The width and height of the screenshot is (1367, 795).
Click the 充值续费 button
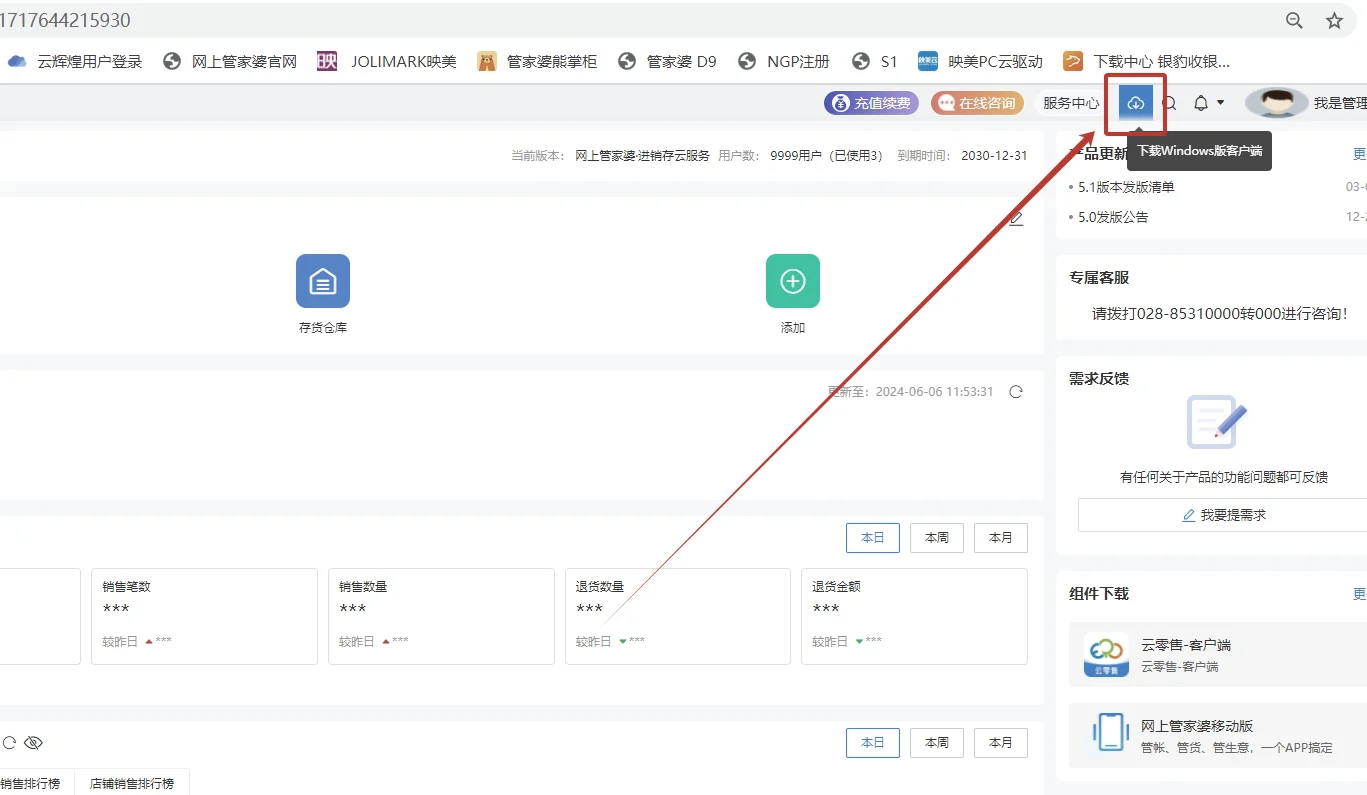(871, 103)
